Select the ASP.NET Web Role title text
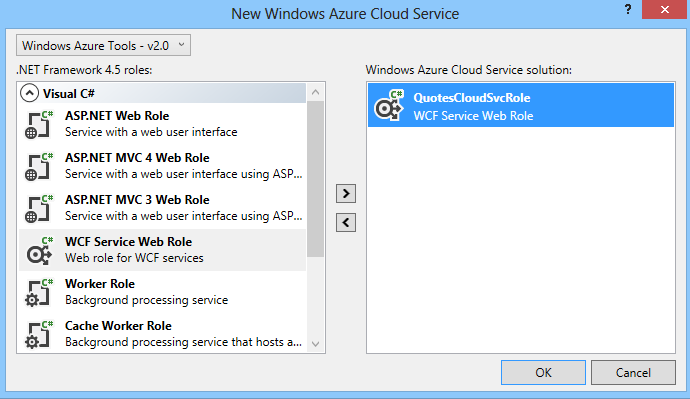690x399 pixels. pyautogui.click(x=117, y=116)
